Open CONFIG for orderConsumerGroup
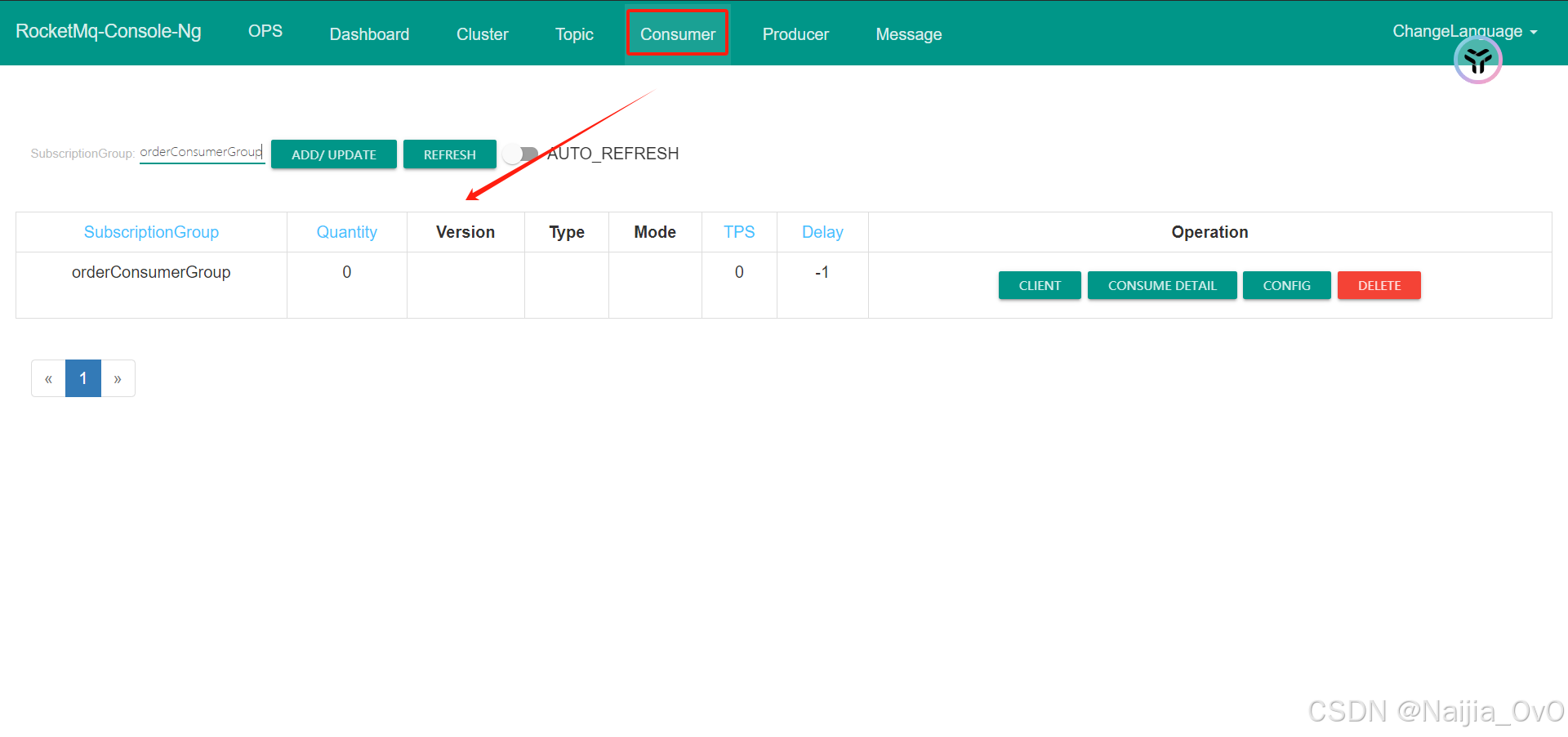 coord(1287,285)
